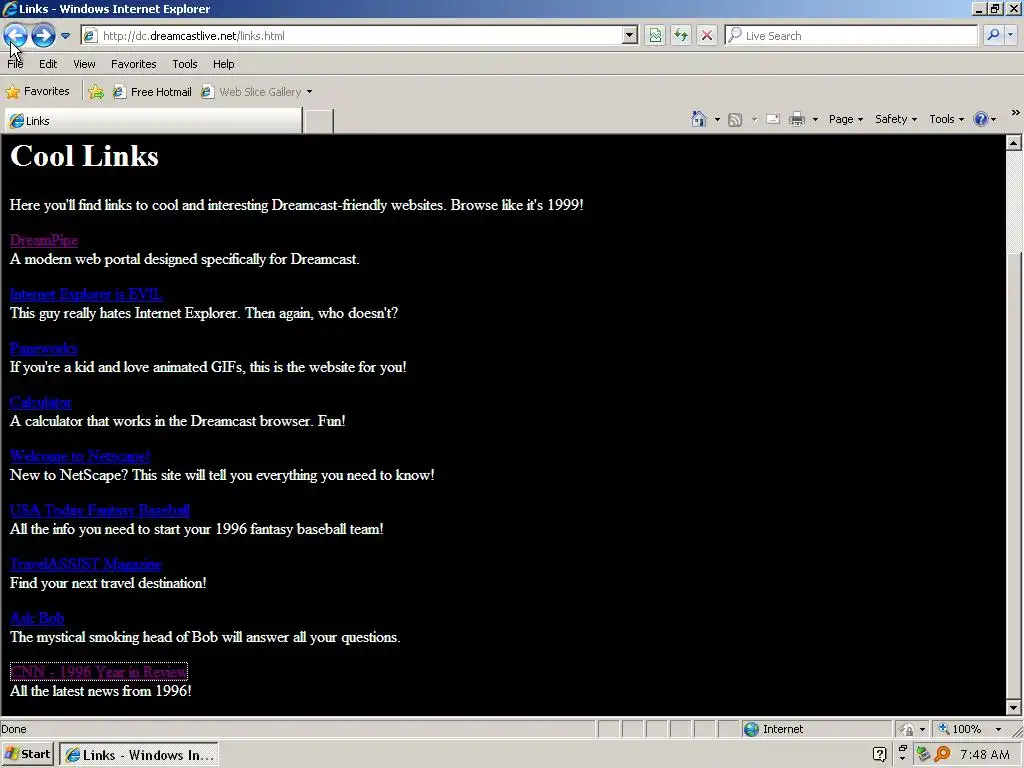Open the zoom level dropdown arrow

pyautogui.click(x=998, y=729)
